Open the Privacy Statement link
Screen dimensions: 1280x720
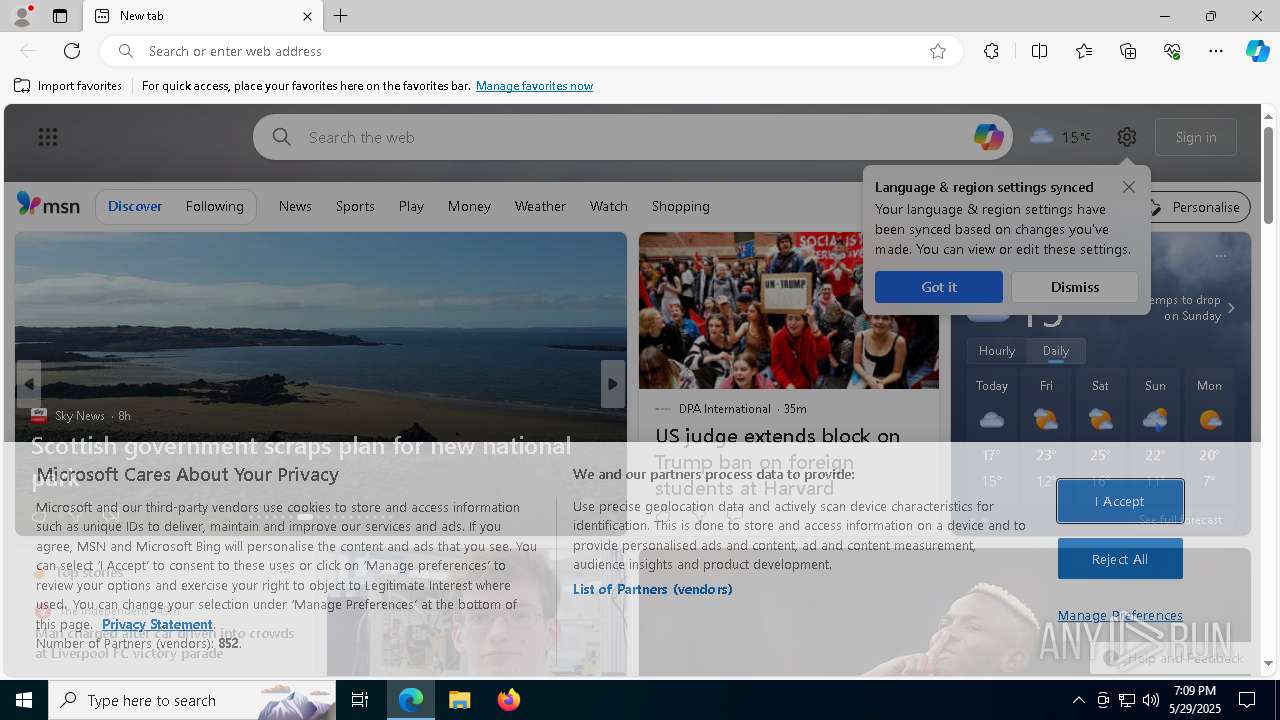(157, 624)
